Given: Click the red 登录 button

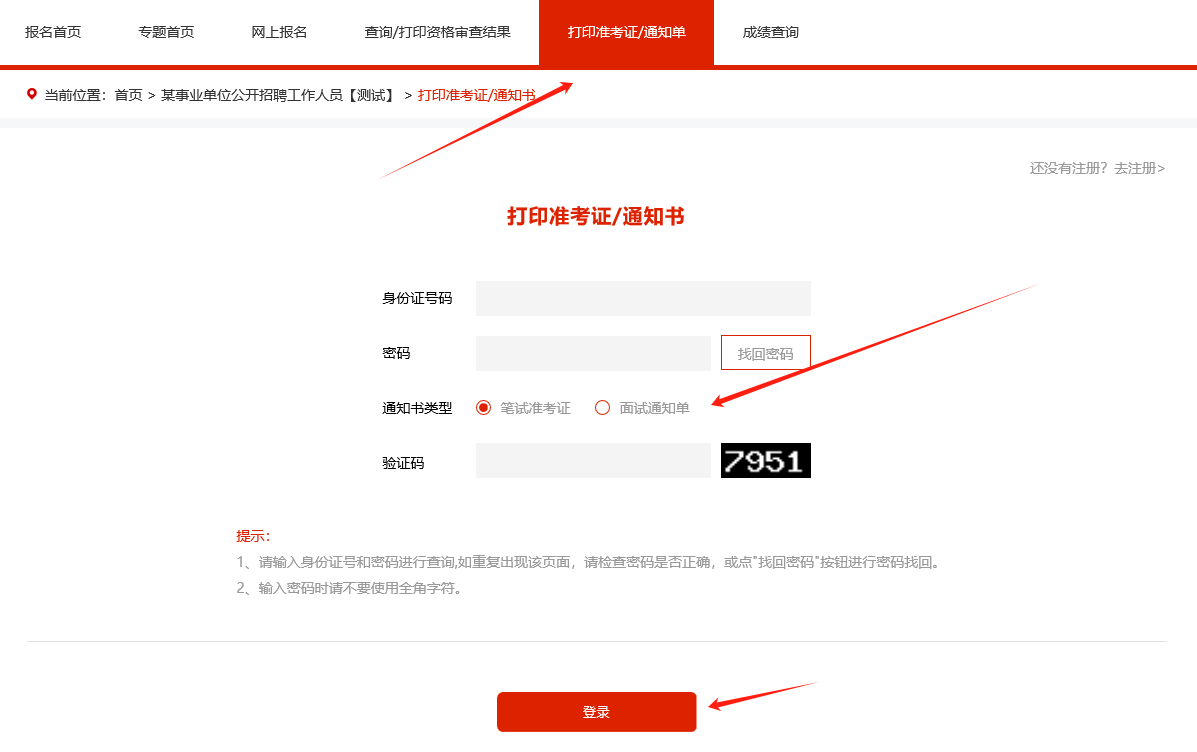Looking at the screenshot, I should [x=596, y=712].
